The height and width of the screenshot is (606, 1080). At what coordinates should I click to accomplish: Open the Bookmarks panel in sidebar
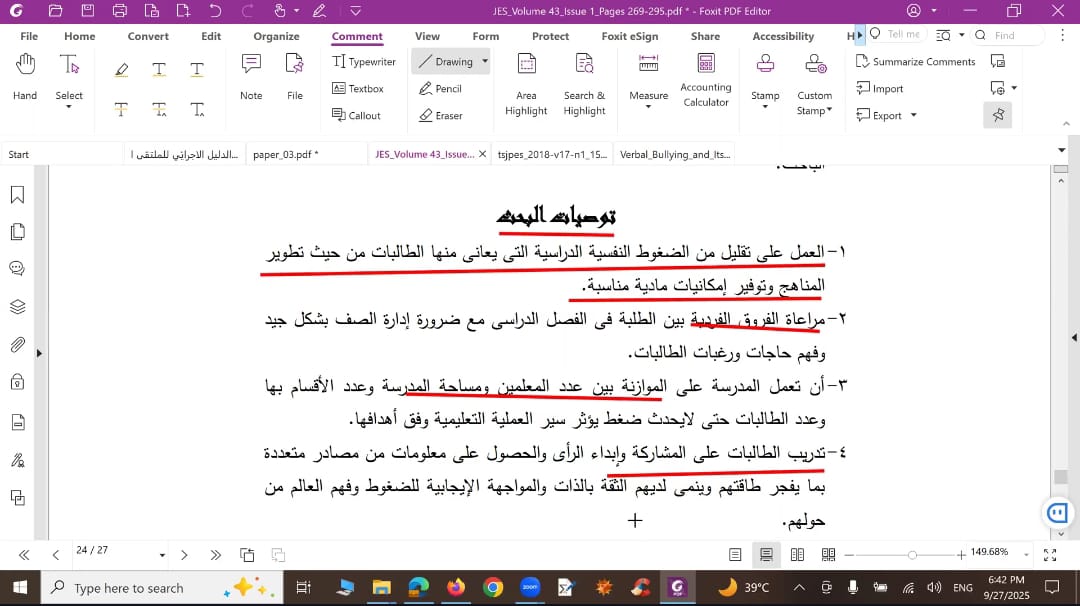[17, 195]
